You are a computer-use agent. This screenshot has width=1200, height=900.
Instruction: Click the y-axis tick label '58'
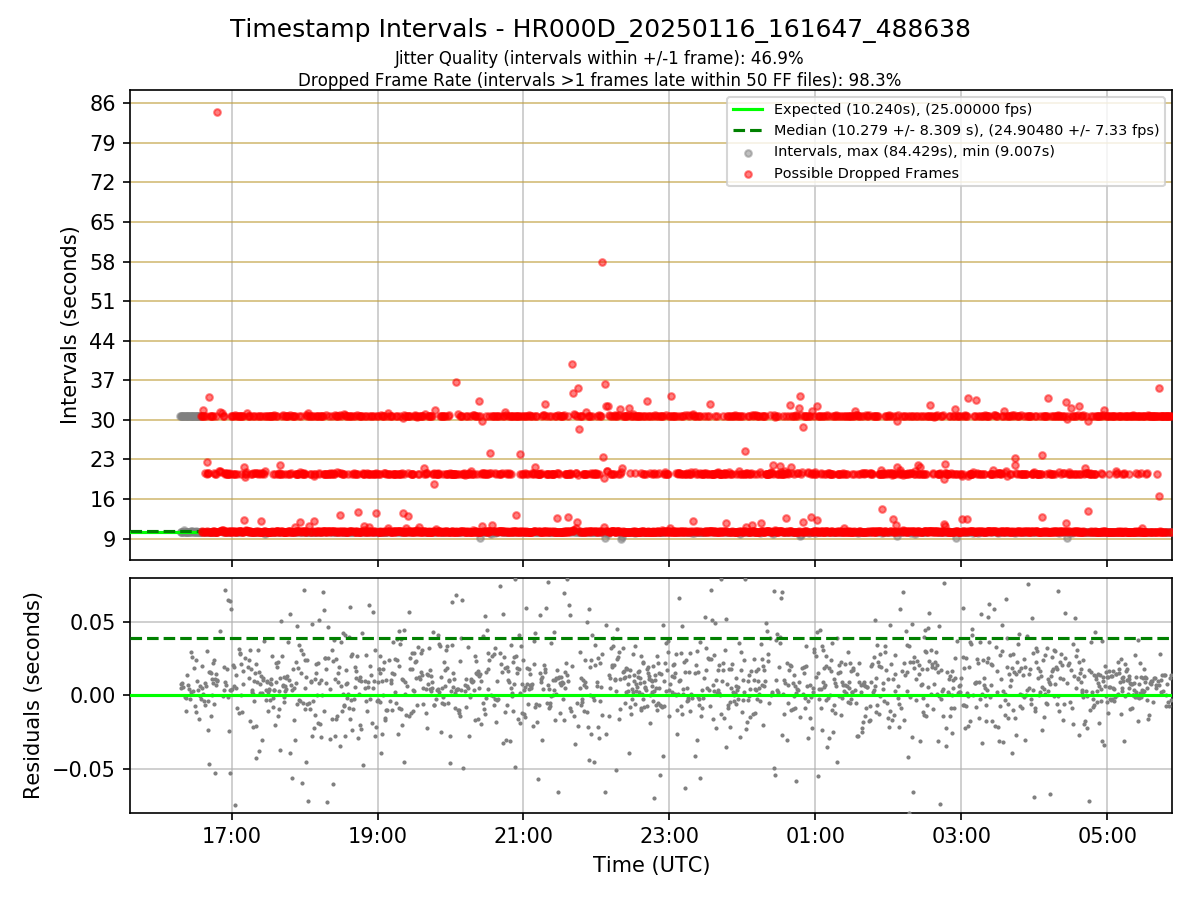[x=103, y=262]
